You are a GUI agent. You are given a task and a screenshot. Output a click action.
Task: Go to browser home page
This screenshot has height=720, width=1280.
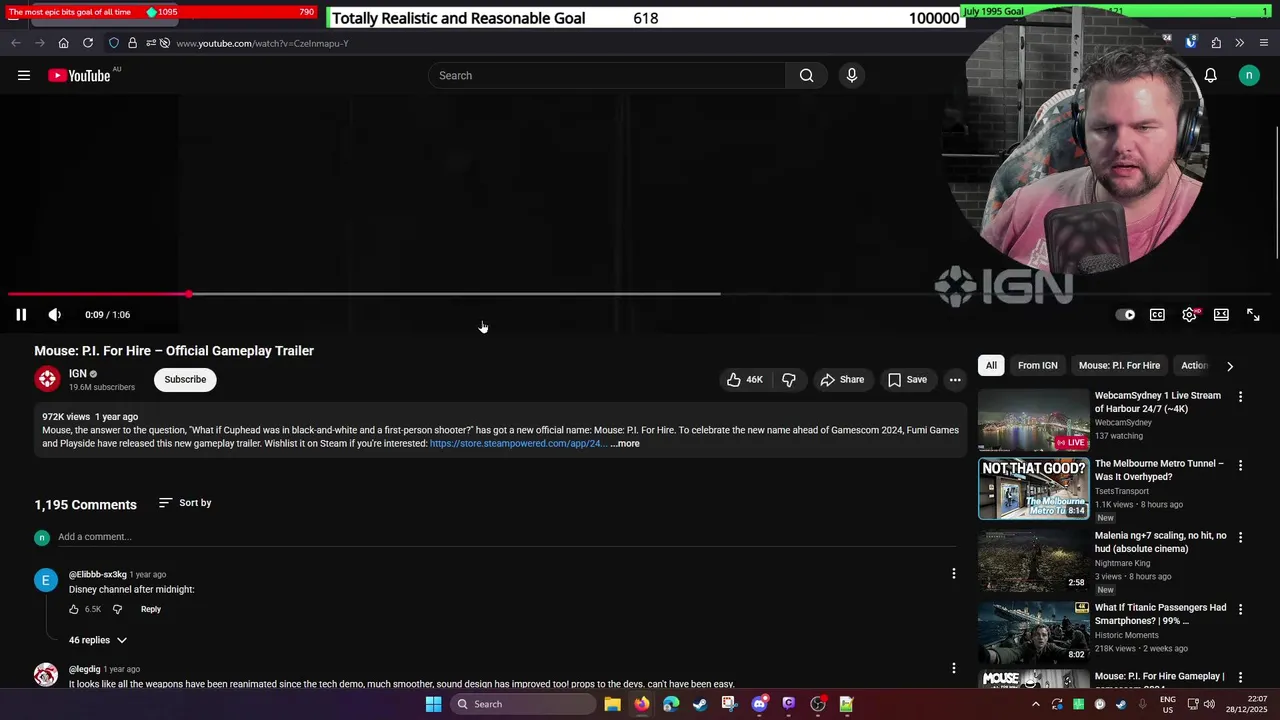tap(63, 43)
